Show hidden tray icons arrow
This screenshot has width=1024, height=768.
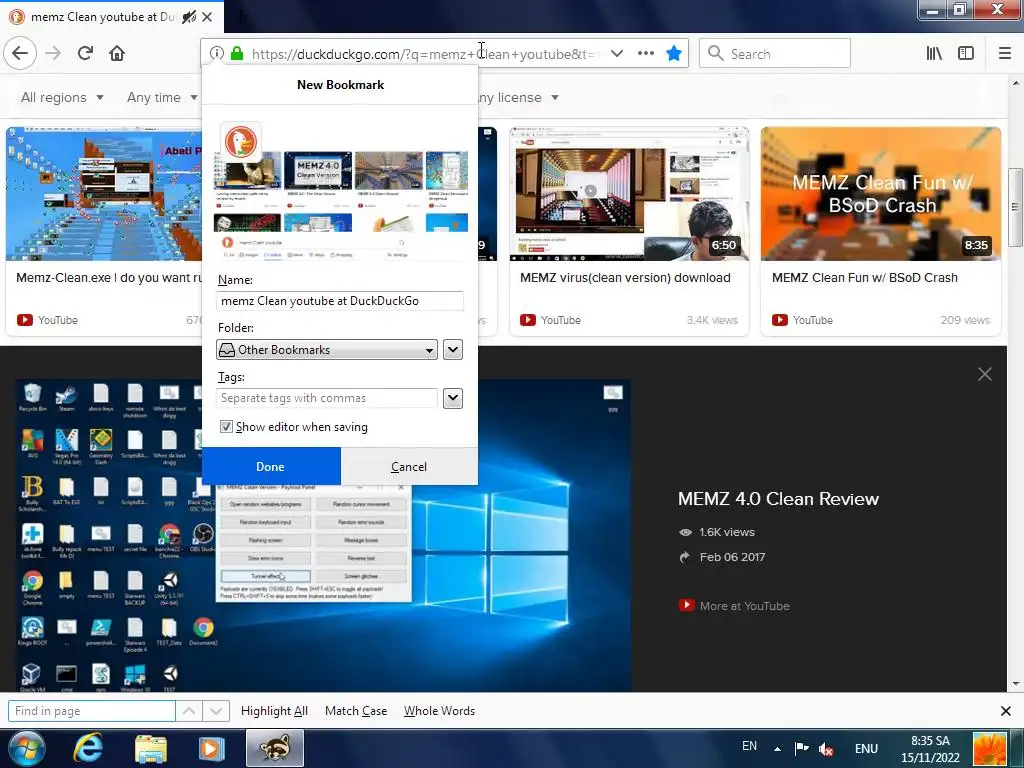click(777, 749)
